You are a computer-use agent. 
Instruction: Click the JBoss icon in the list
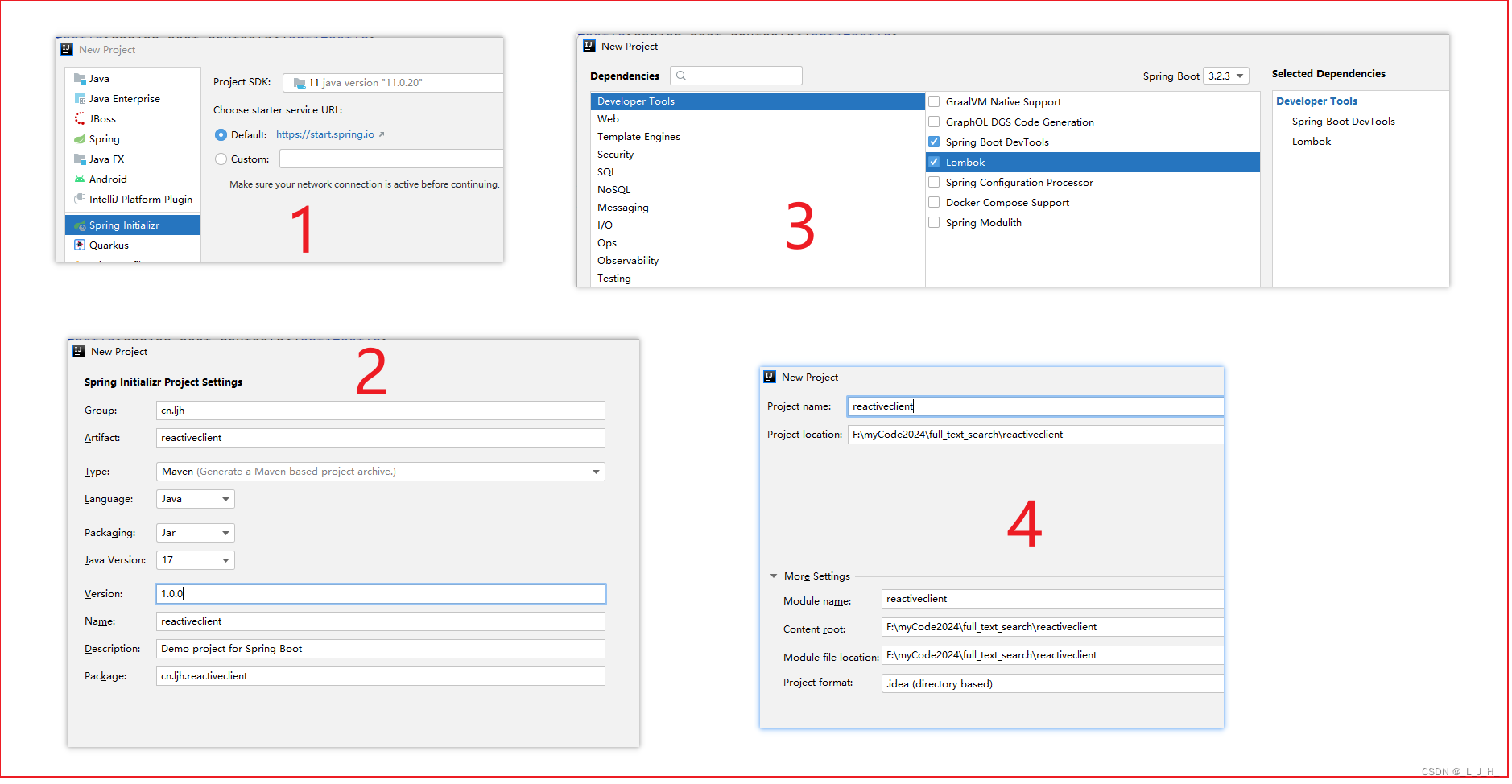point(80,119)
